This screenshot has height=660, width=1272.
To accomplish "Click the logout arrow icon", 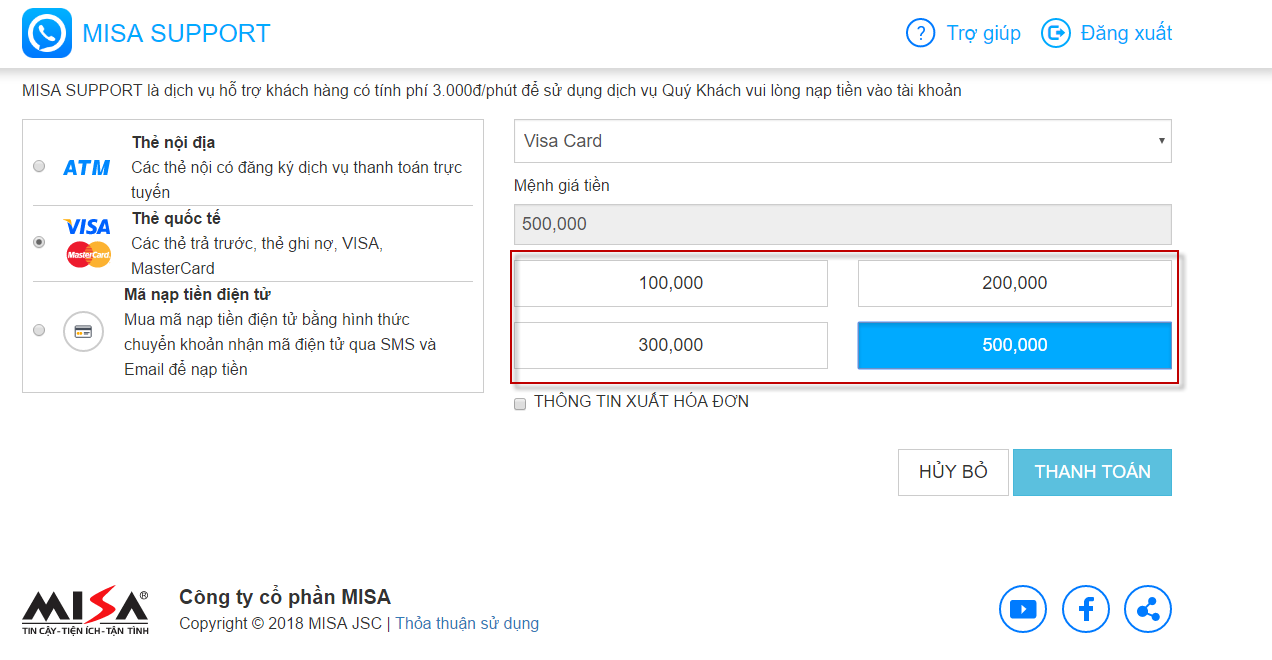I will tap(1056, 33).
